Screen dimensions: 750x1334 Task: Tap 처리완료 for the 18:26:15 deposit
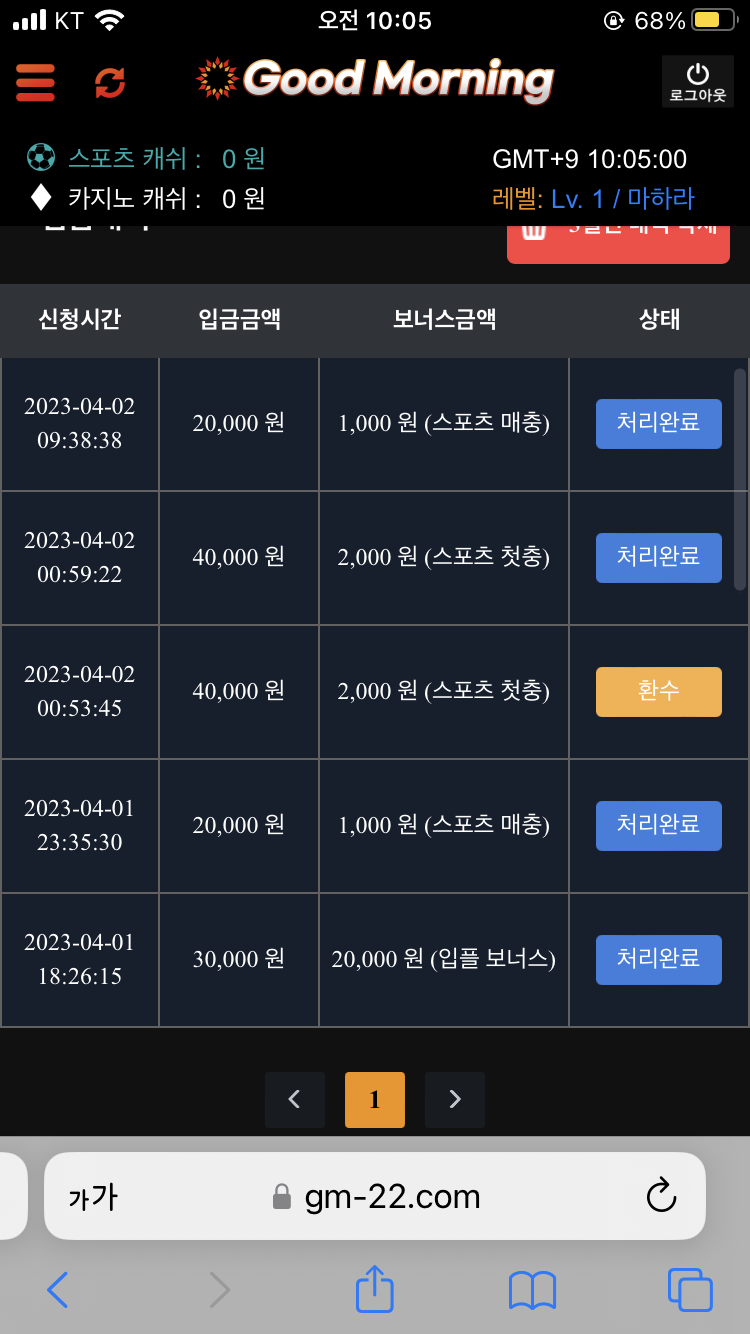point(659,960)
